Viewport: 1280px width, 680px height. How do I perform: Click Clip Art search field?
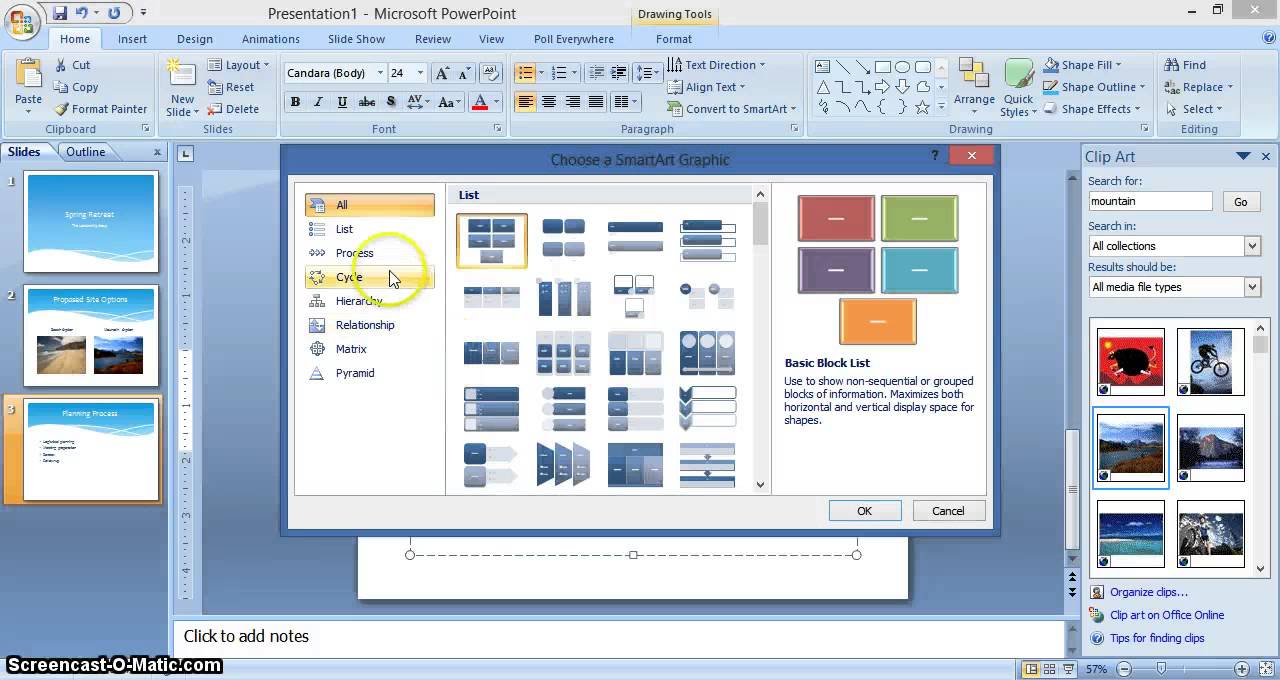(1150, 201)
